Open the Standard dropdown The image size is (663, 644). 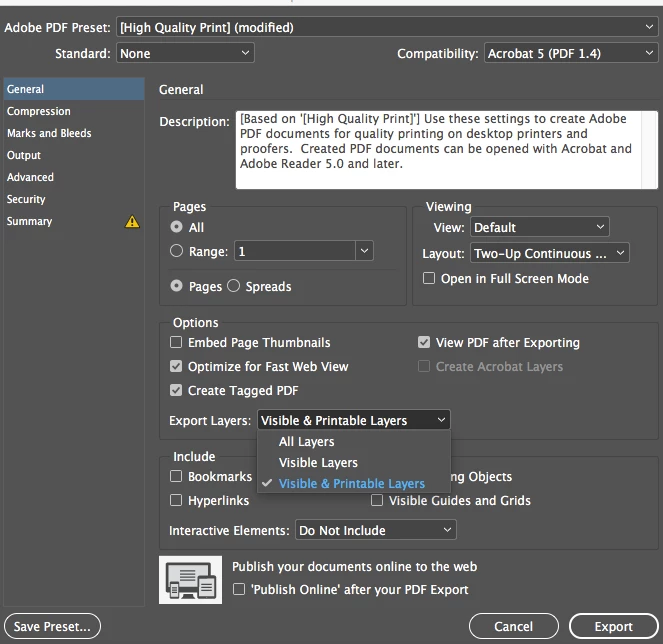point(185,53)
